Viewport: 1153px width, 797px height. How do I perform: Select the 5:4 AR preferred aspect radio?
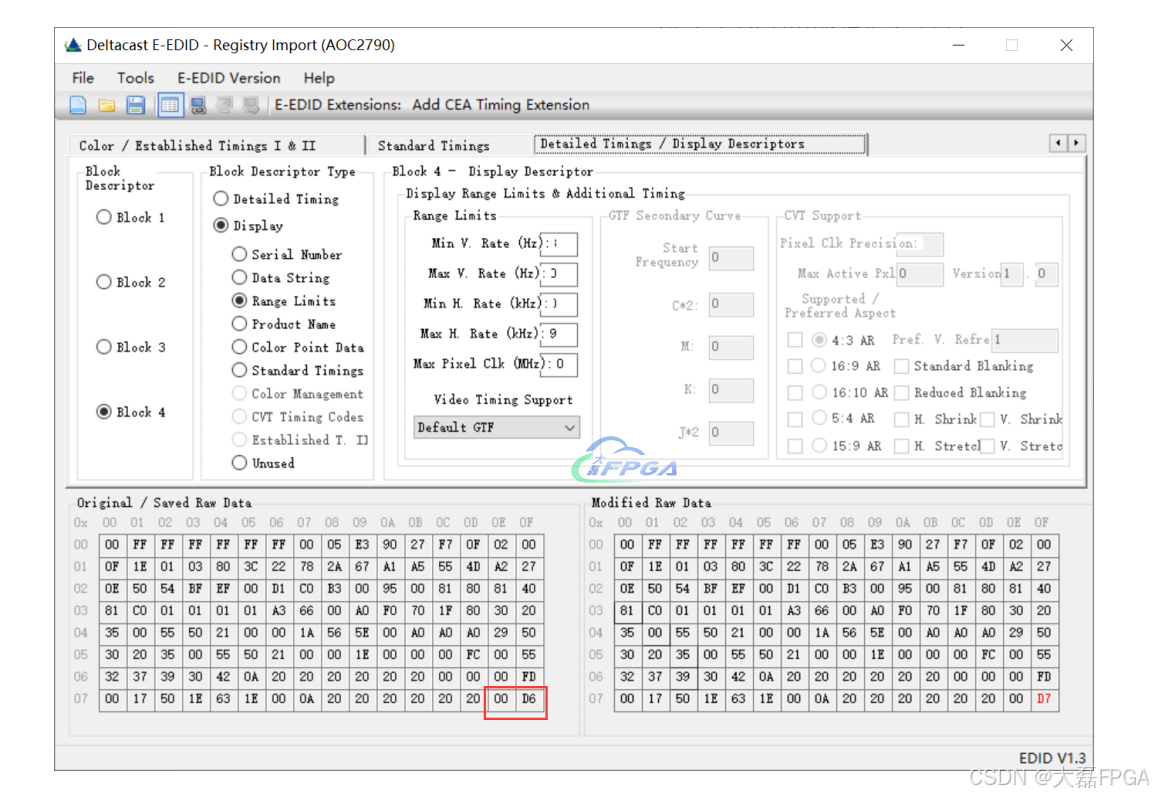pos(819,418)
